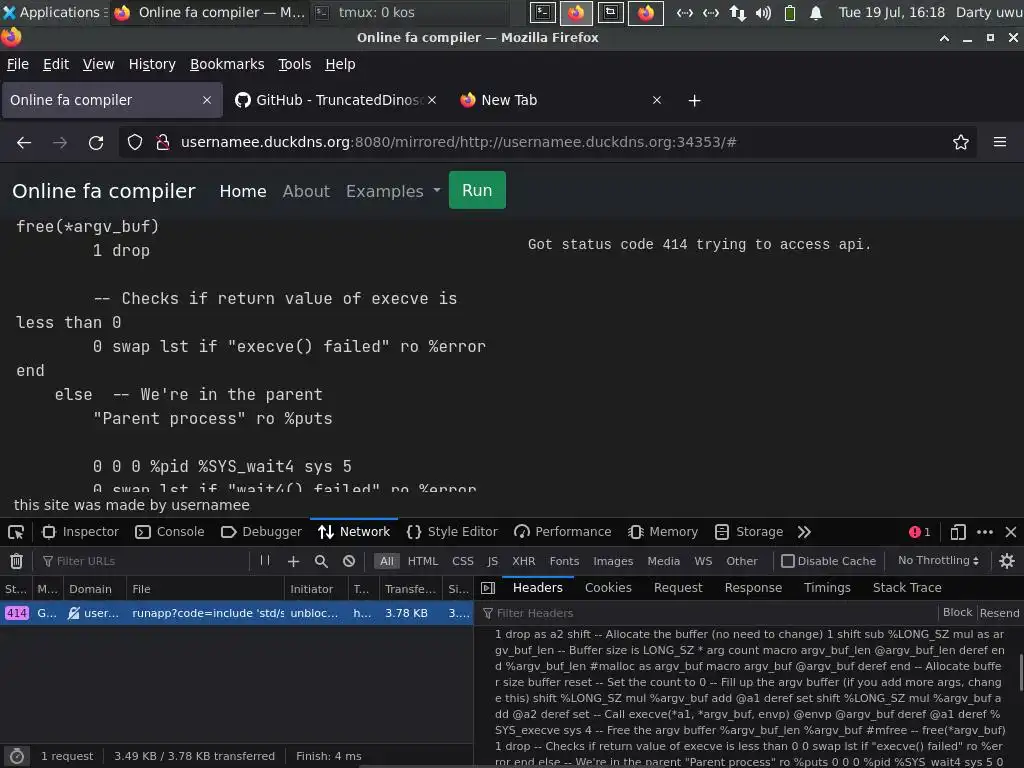This screenshot has width=1024, height=768.
Task: Clear the network log with trash icon
Action: [16, 561]
